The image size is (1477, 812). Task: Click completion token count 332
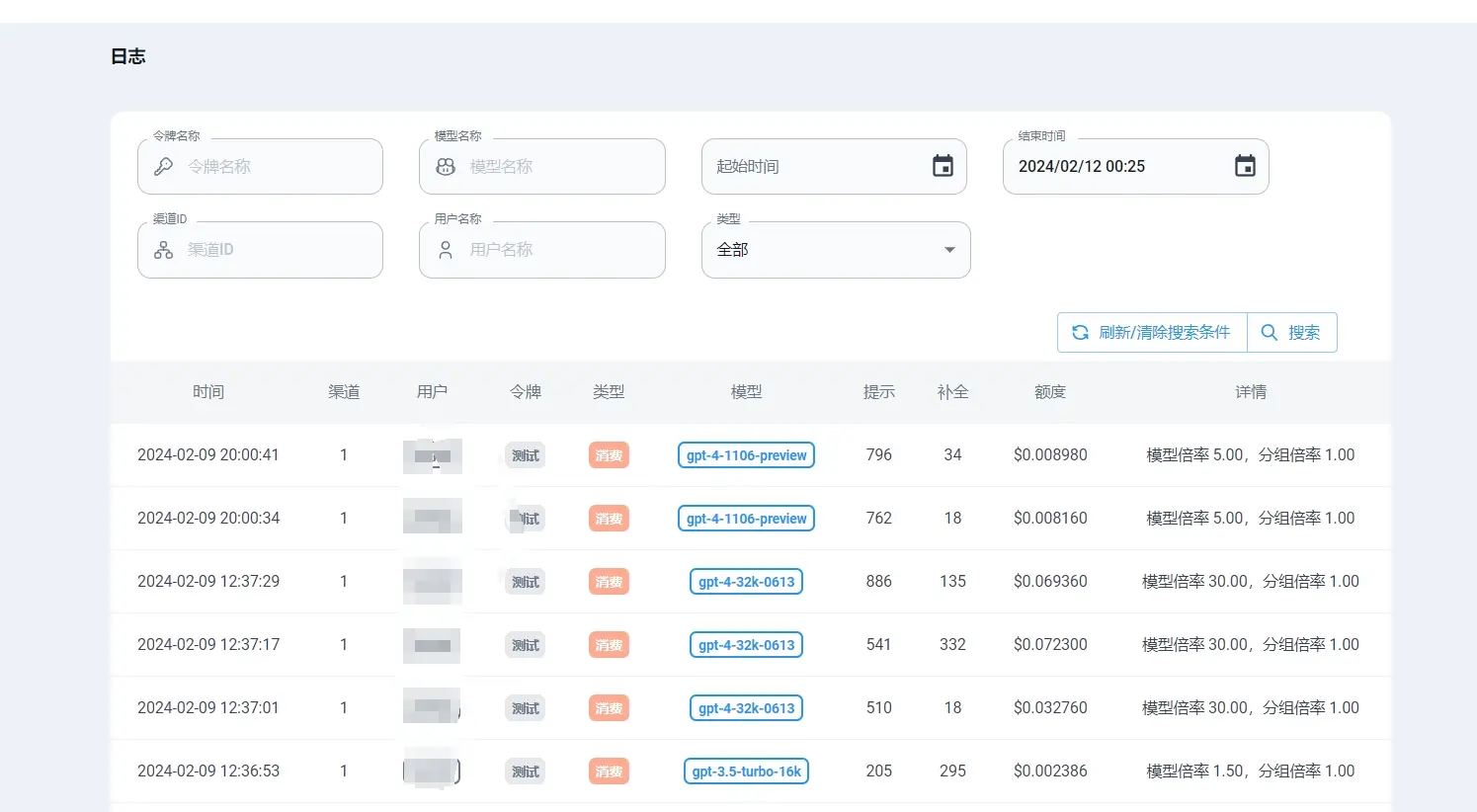952,645
